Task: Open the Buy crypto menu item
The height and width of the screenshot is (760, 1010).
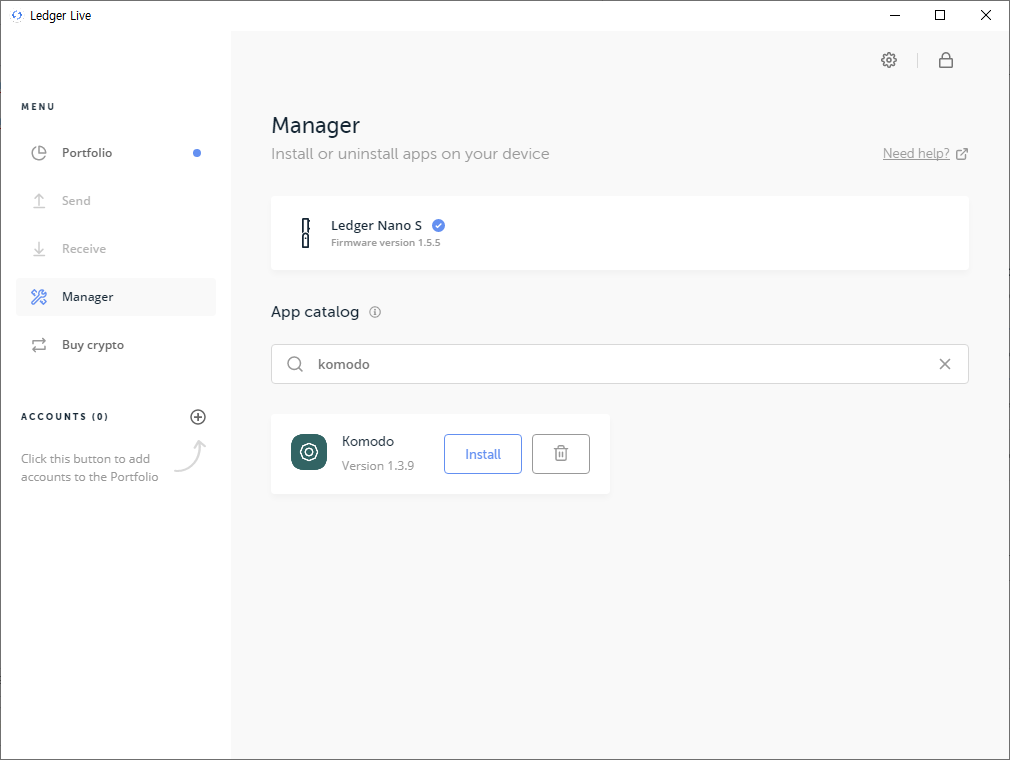Action: (x=116, y=345)
